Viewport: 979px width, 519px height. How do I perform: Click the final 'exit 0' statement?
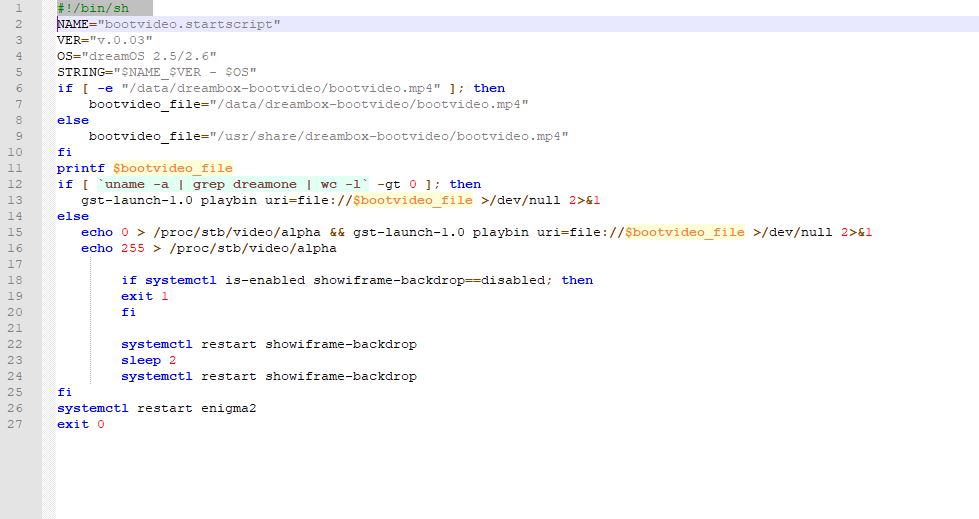pos(80,424)
